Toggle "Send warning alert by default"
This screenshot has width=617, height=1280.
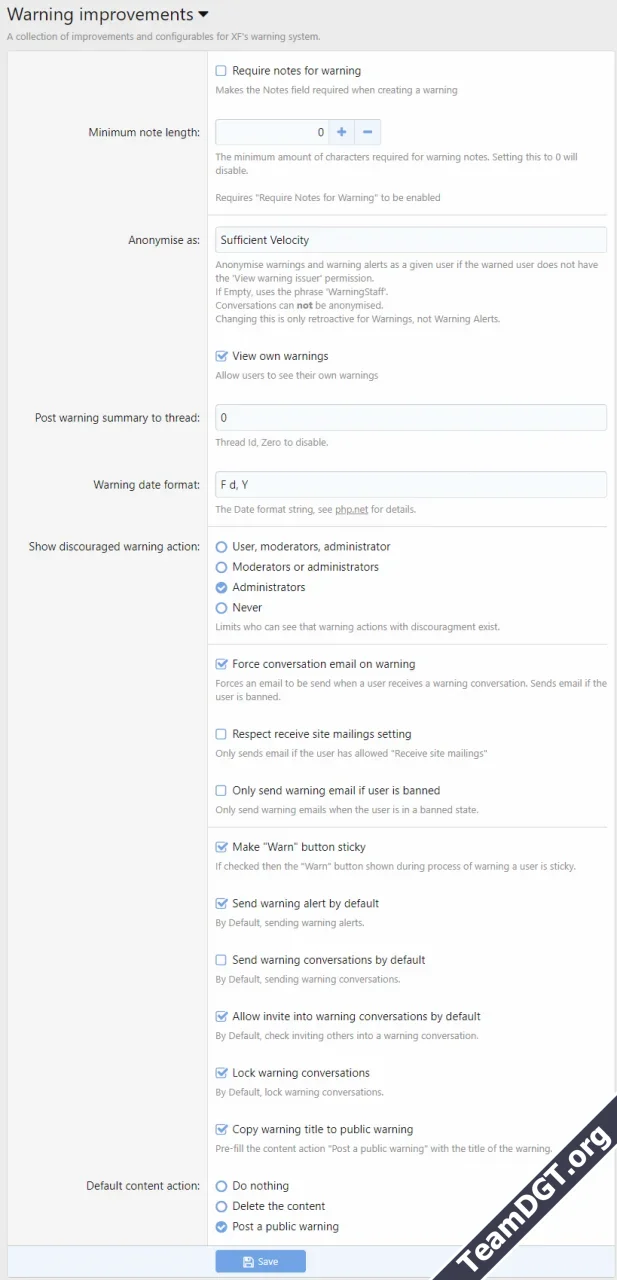[x=222, y=903]
